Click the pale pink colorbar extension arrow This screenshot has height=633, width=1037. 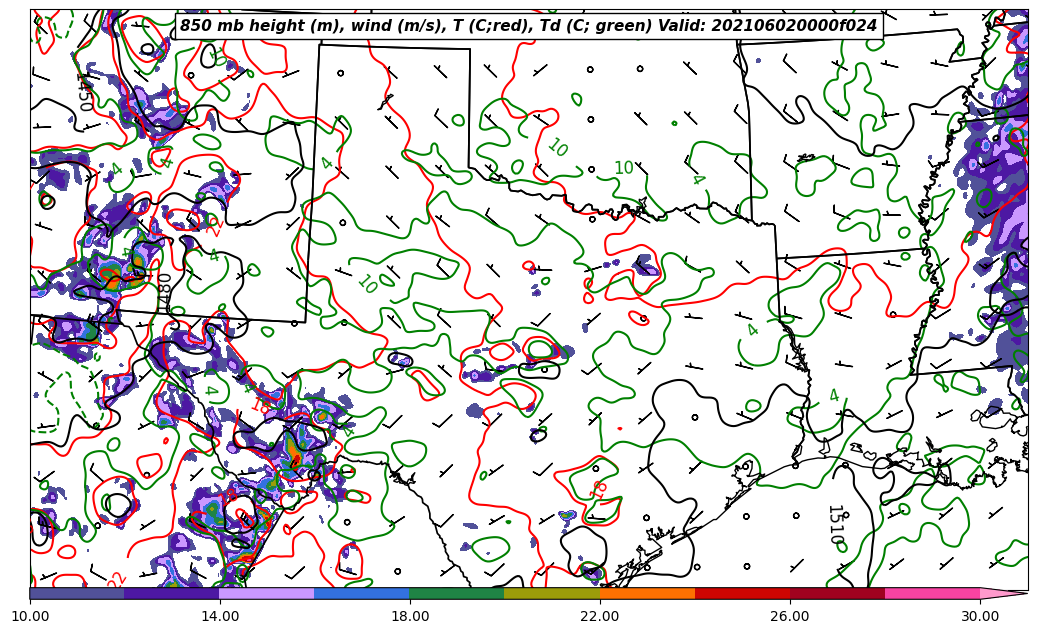click(1003, 593)
